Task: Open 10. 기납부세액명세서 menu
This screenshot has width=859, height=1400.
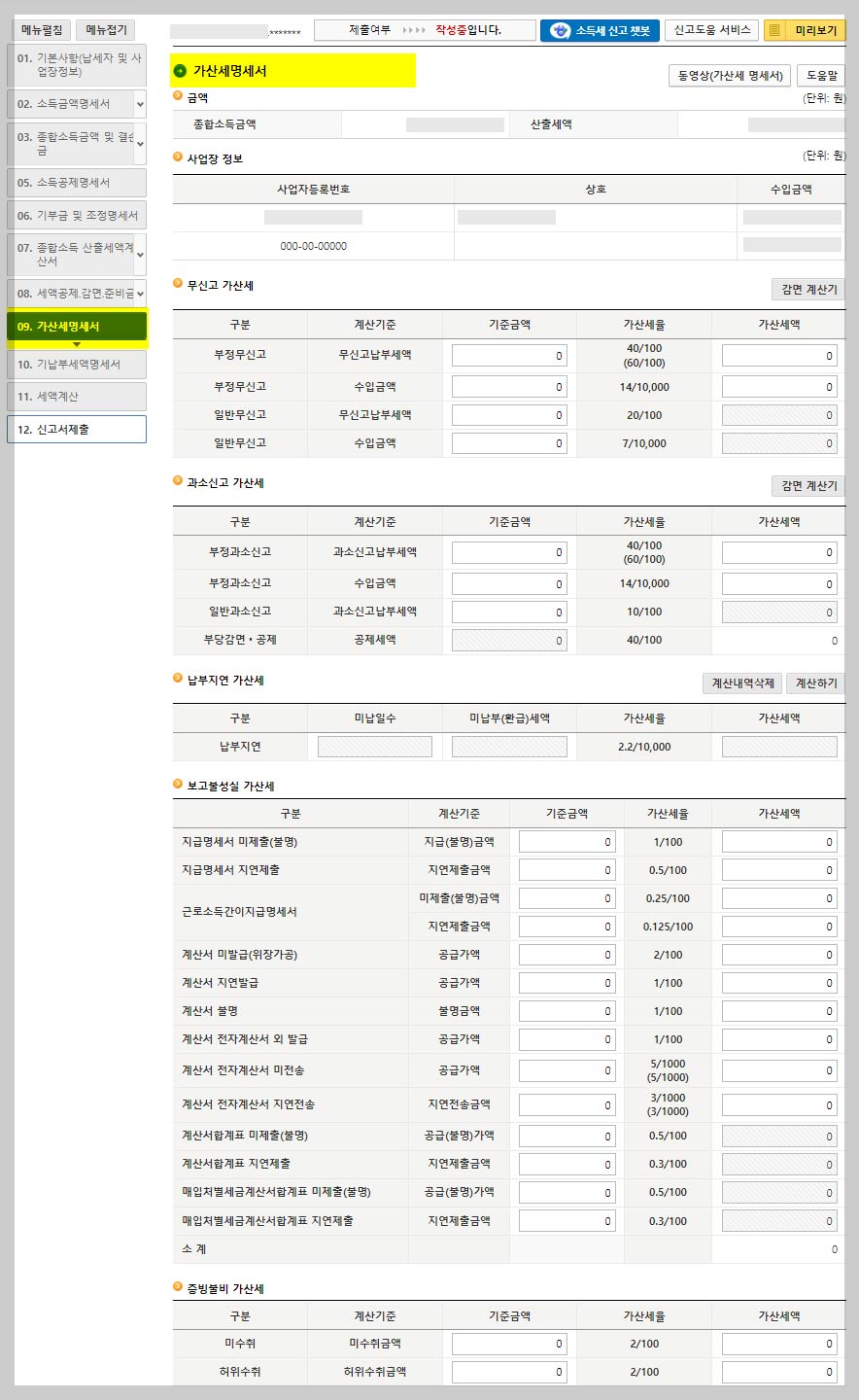Action: coord(77,365)
